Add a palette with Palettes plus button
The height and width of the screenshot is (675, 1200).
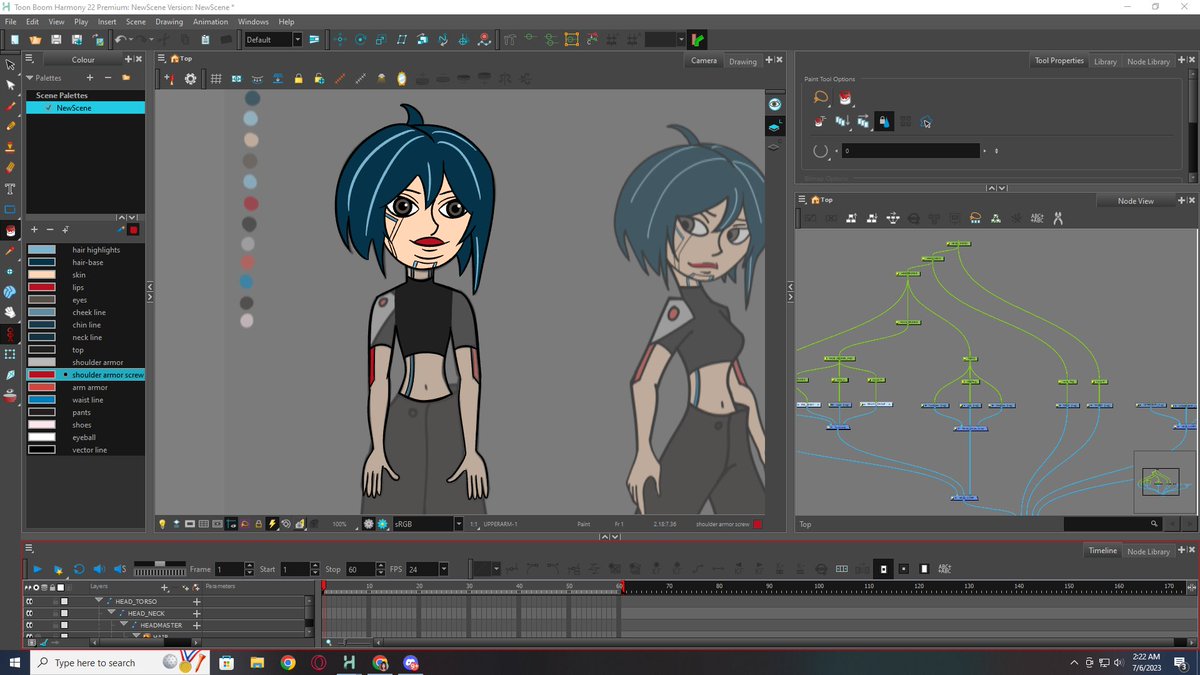coord(90,77)
